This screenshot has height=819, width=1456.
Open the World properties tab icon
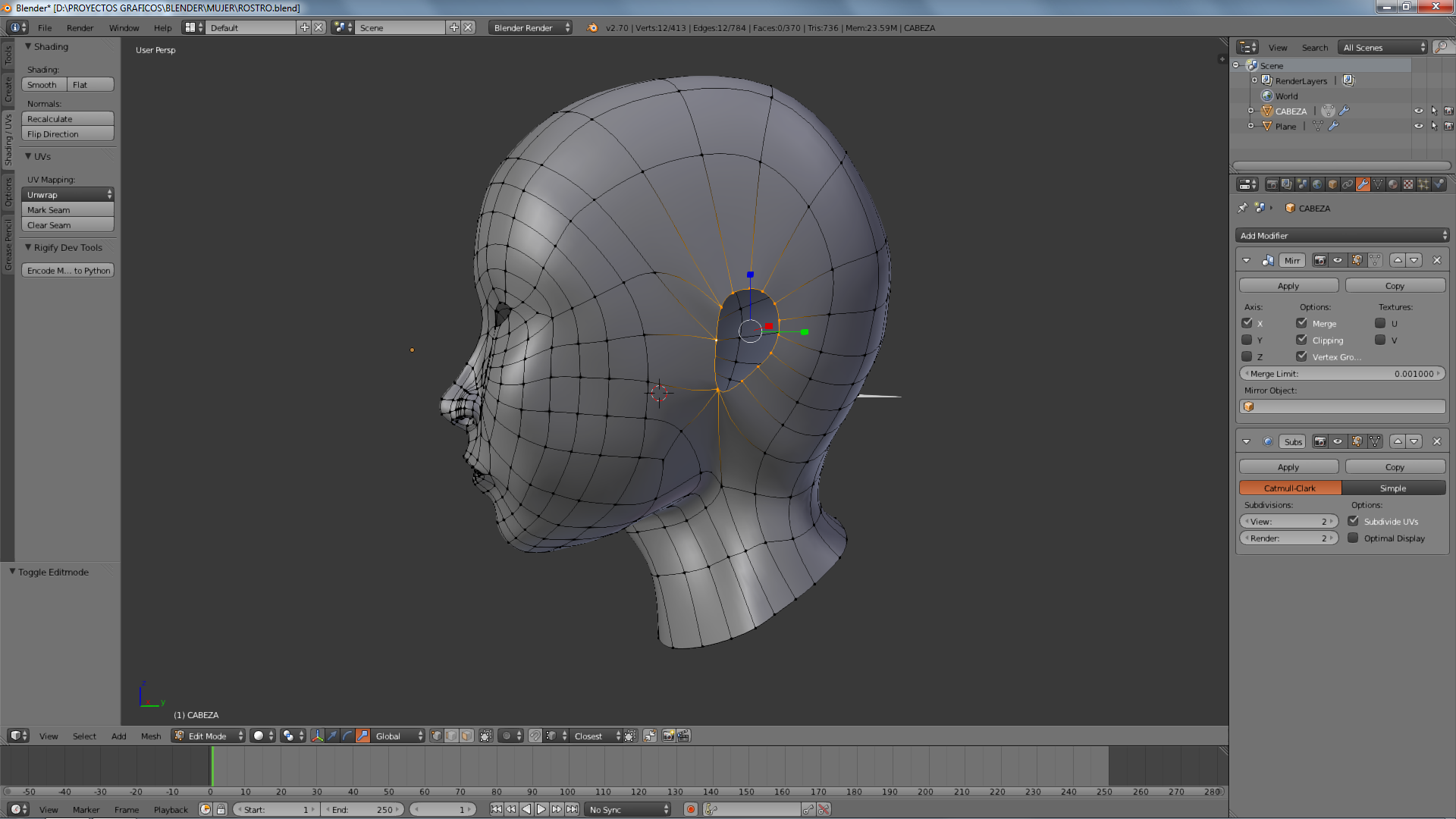tap(1317, 184)
